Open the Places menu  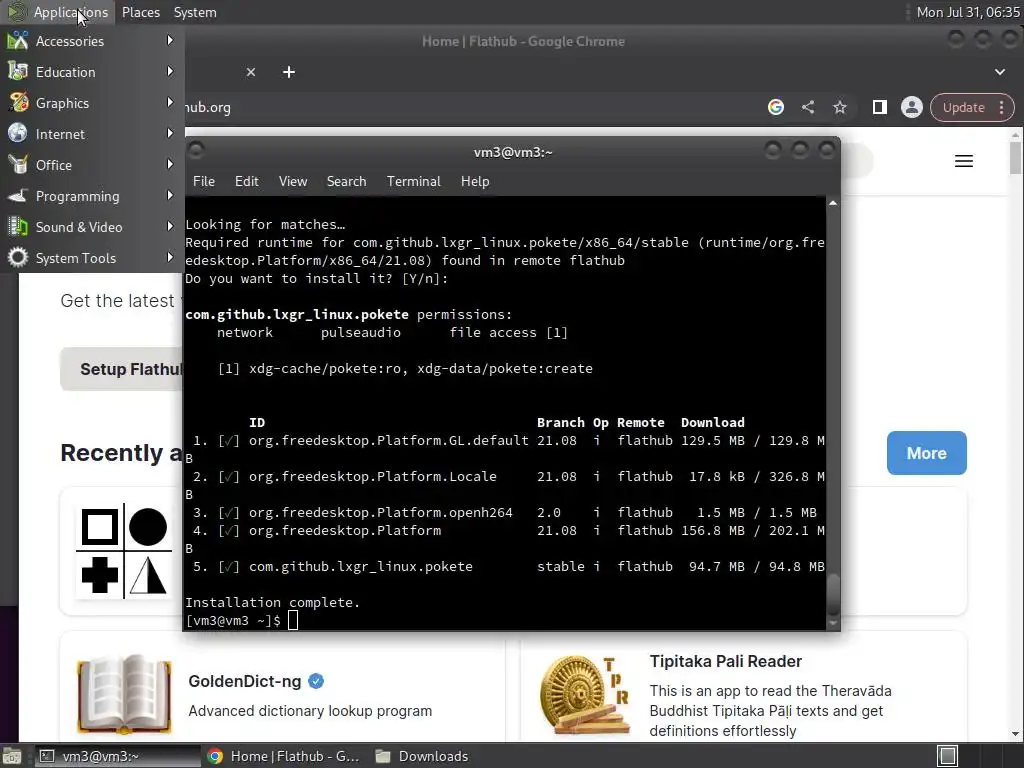coord(140,12)
